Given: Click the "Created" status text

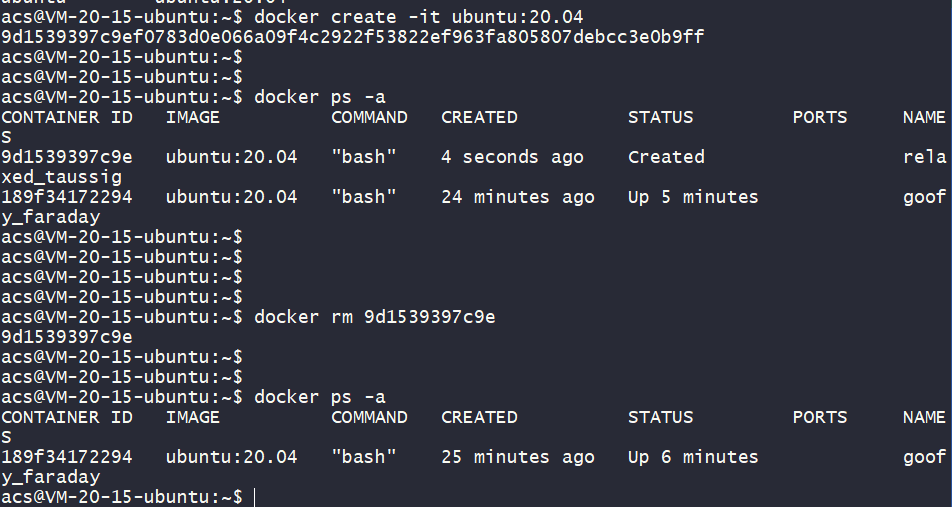Looking at the screenshot, I should [x=666, y=157].
